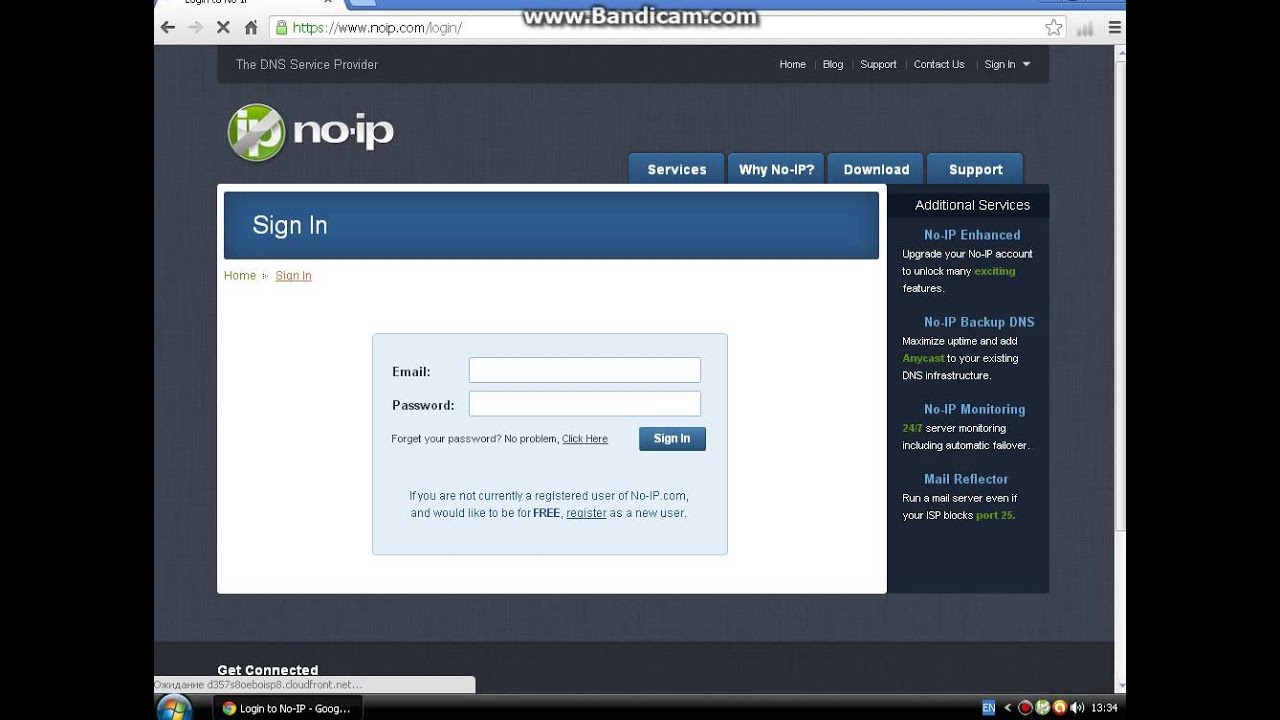Open No-IP Monitoring link
This screenshot has height=720, width=1280.
974,409
